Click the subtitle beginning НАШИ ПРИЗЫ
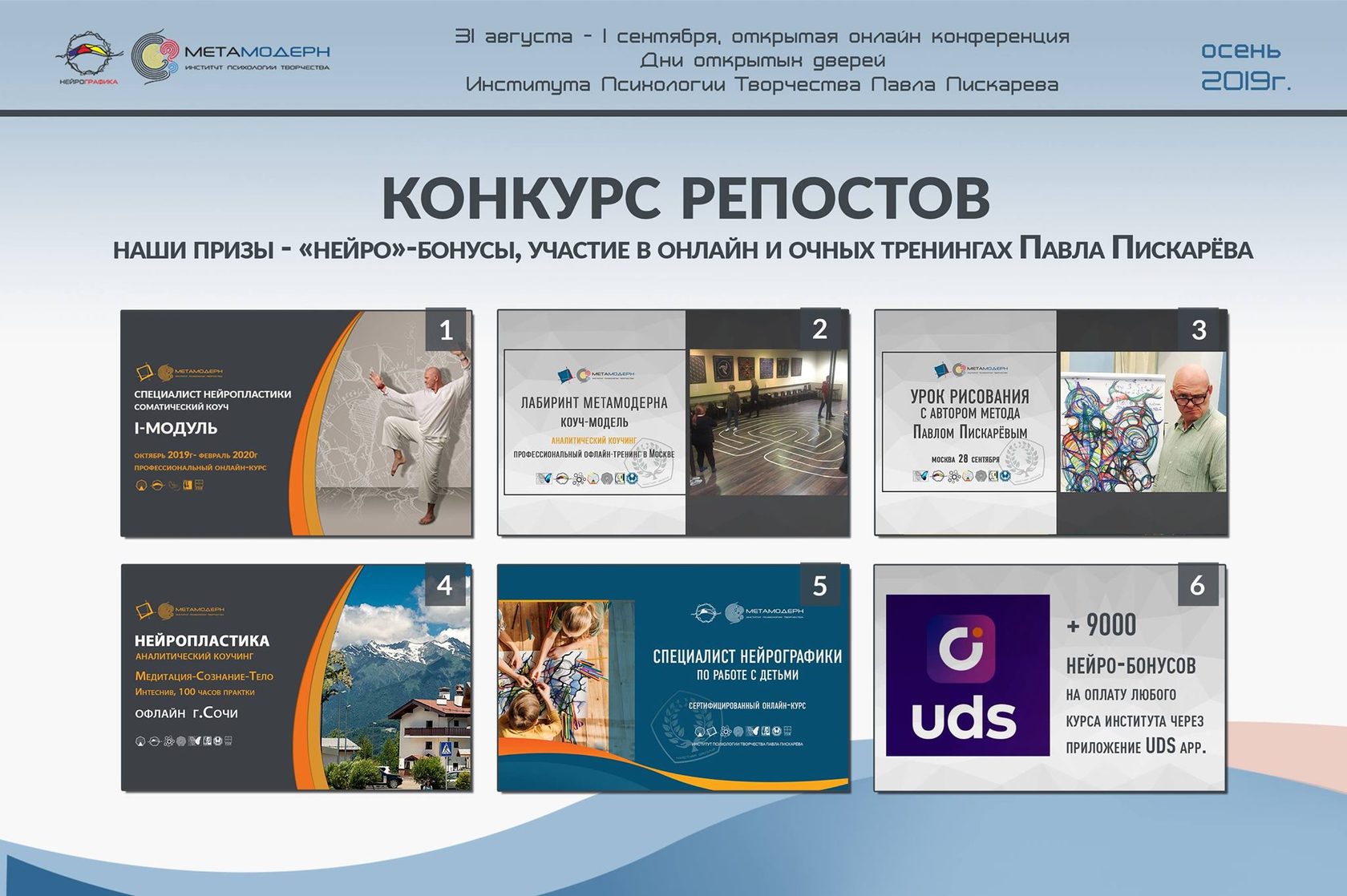Viewport: 1347px width, 896px height. [x=682, y=250]
